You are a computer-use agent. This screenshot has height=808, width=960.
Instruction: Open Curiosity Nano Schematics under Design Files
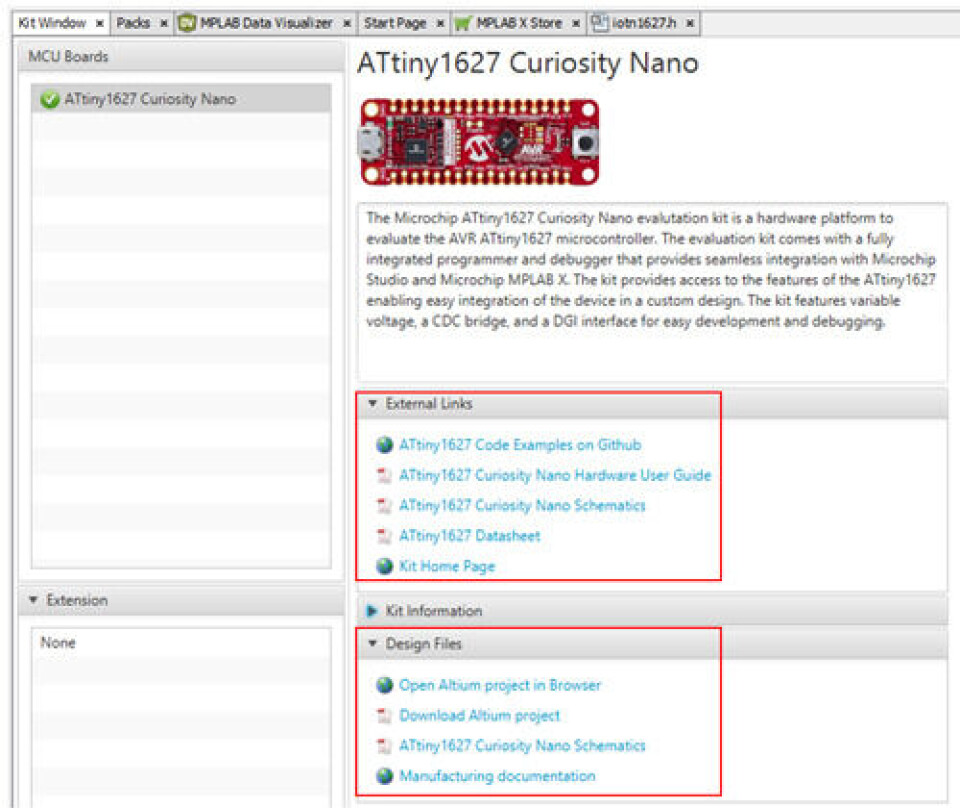coord(522,746)
